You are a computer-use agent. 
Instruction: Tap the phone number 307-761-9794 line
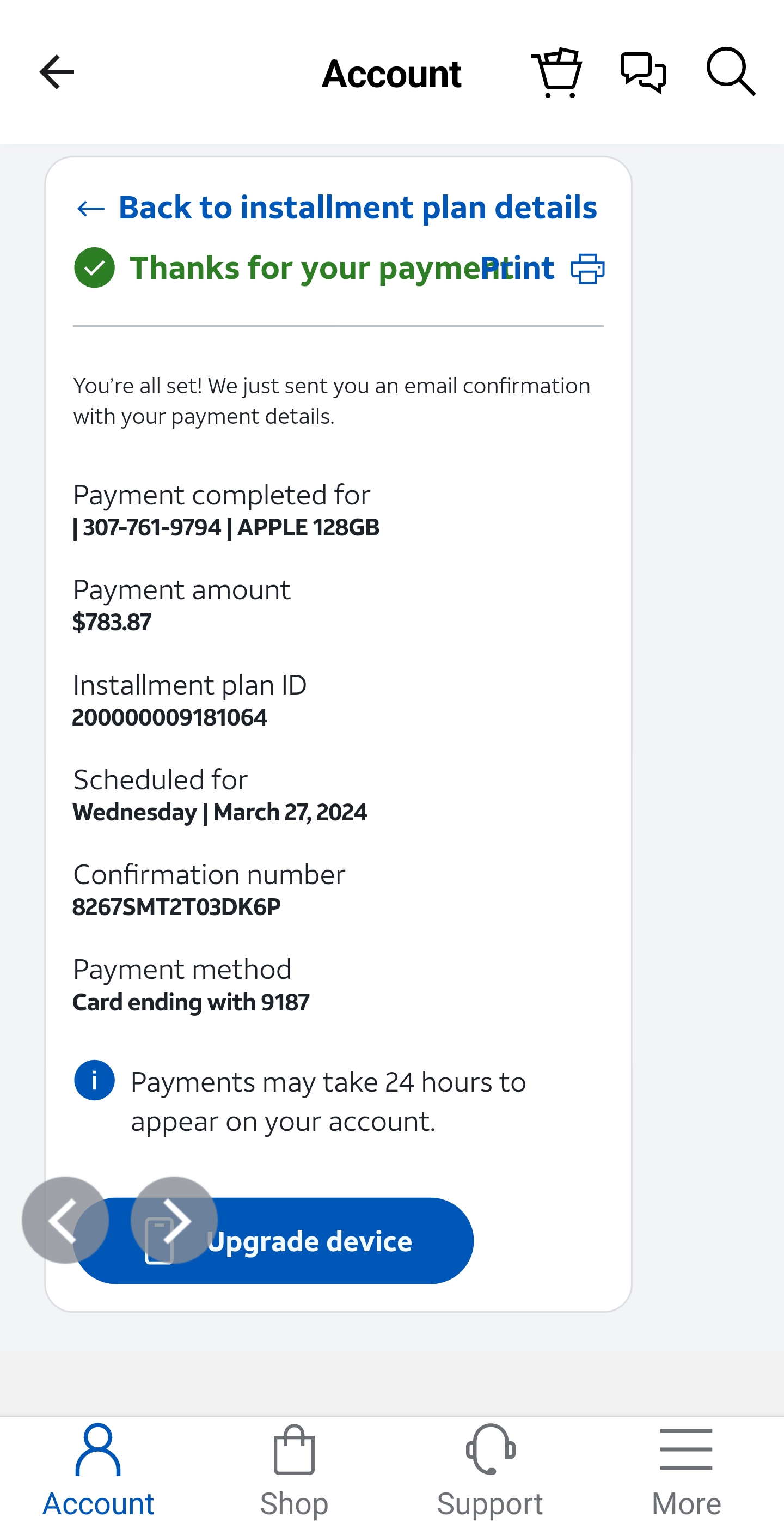click(x=152, y=527)
